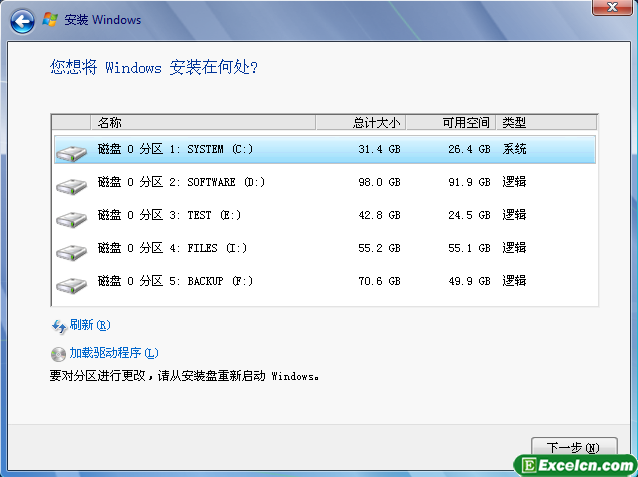Click 逻辑 type in SOFTWARE row

[514, 182]
